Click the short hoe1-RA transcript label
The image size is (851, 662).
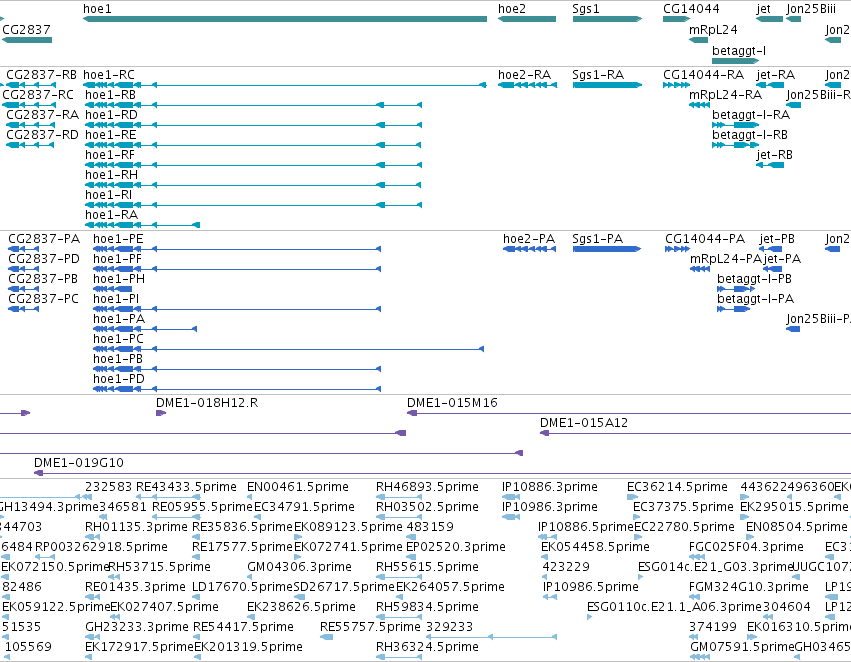coord(111,215)
